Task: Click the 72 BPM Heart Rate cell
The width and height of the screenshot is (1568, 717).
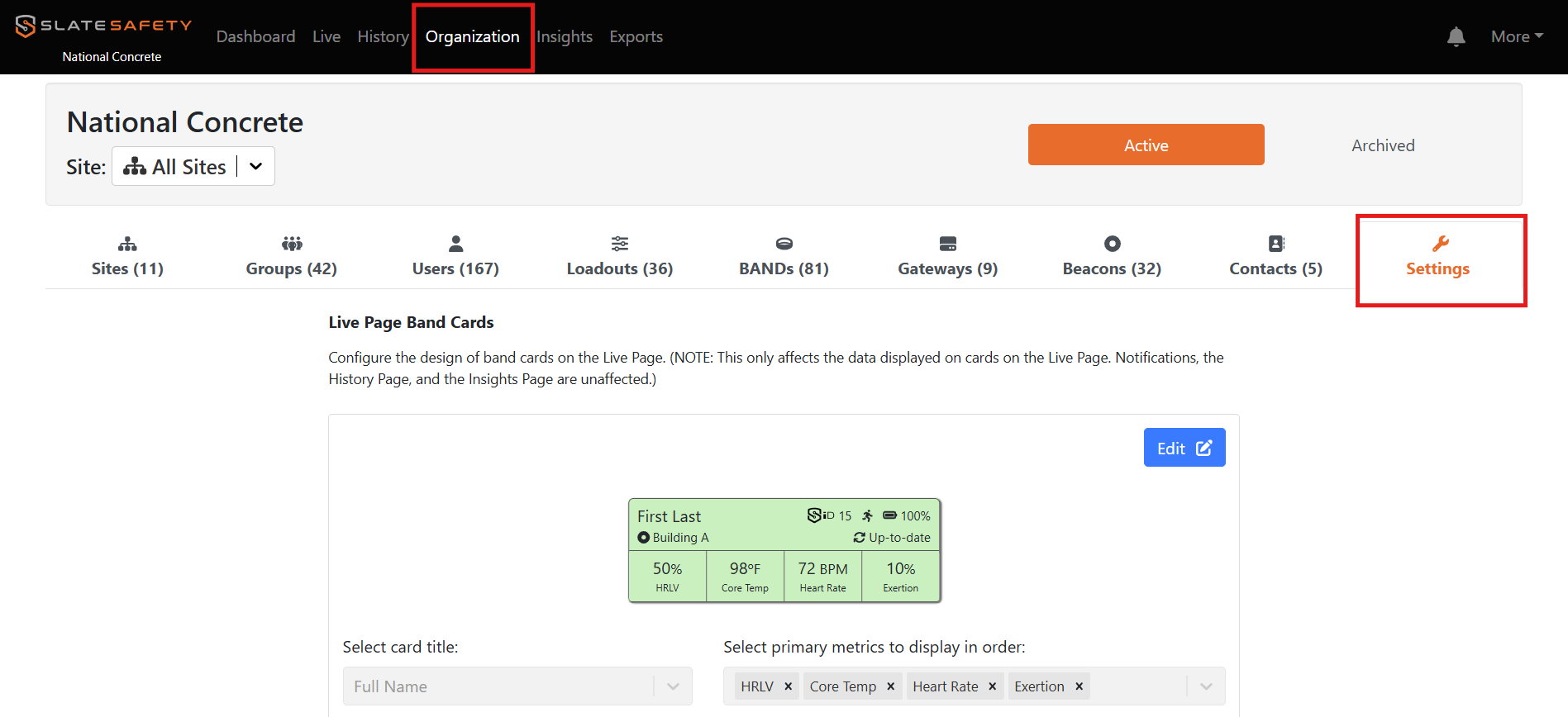Action: click(822, 577)
